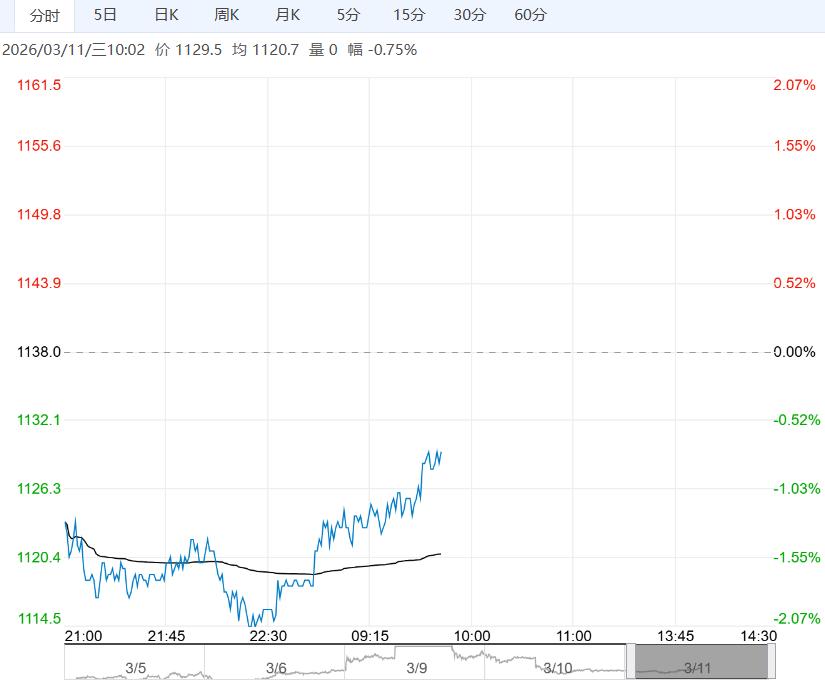Select the 3/9 section in the timeline
The image size is (825, 682).
(x=417, y=668)
